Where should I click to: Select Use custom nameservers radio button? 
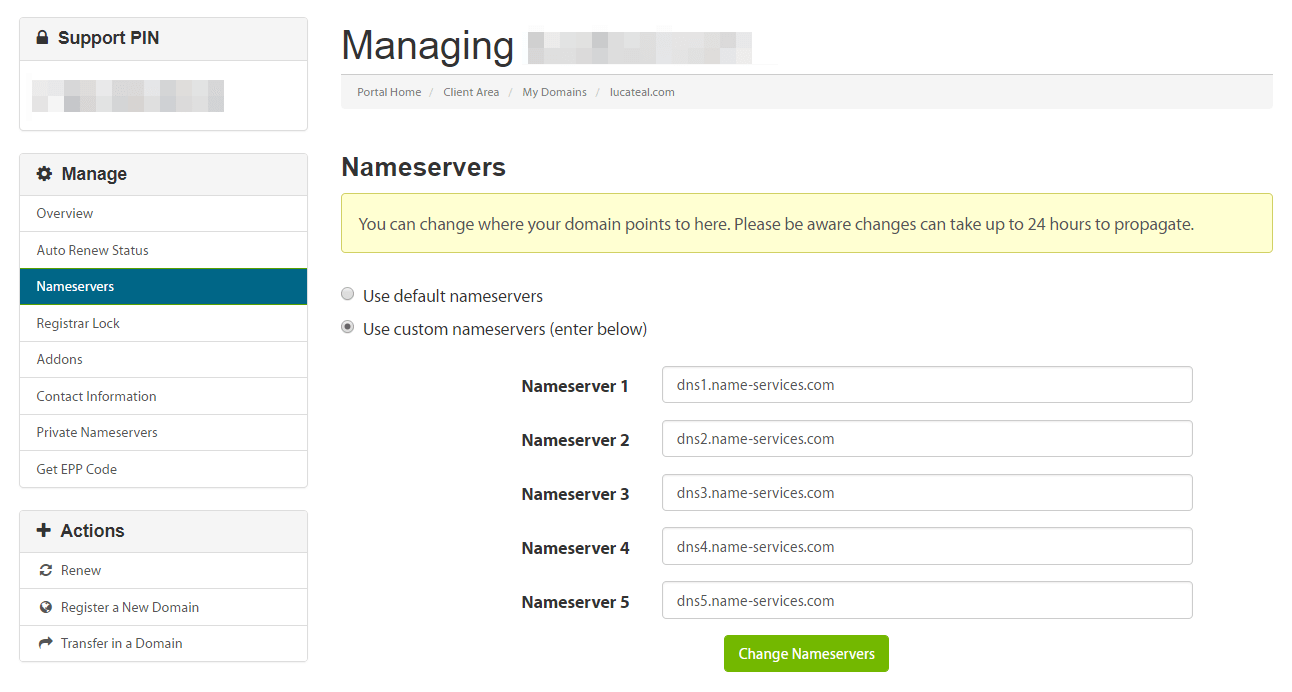(348, 327)
